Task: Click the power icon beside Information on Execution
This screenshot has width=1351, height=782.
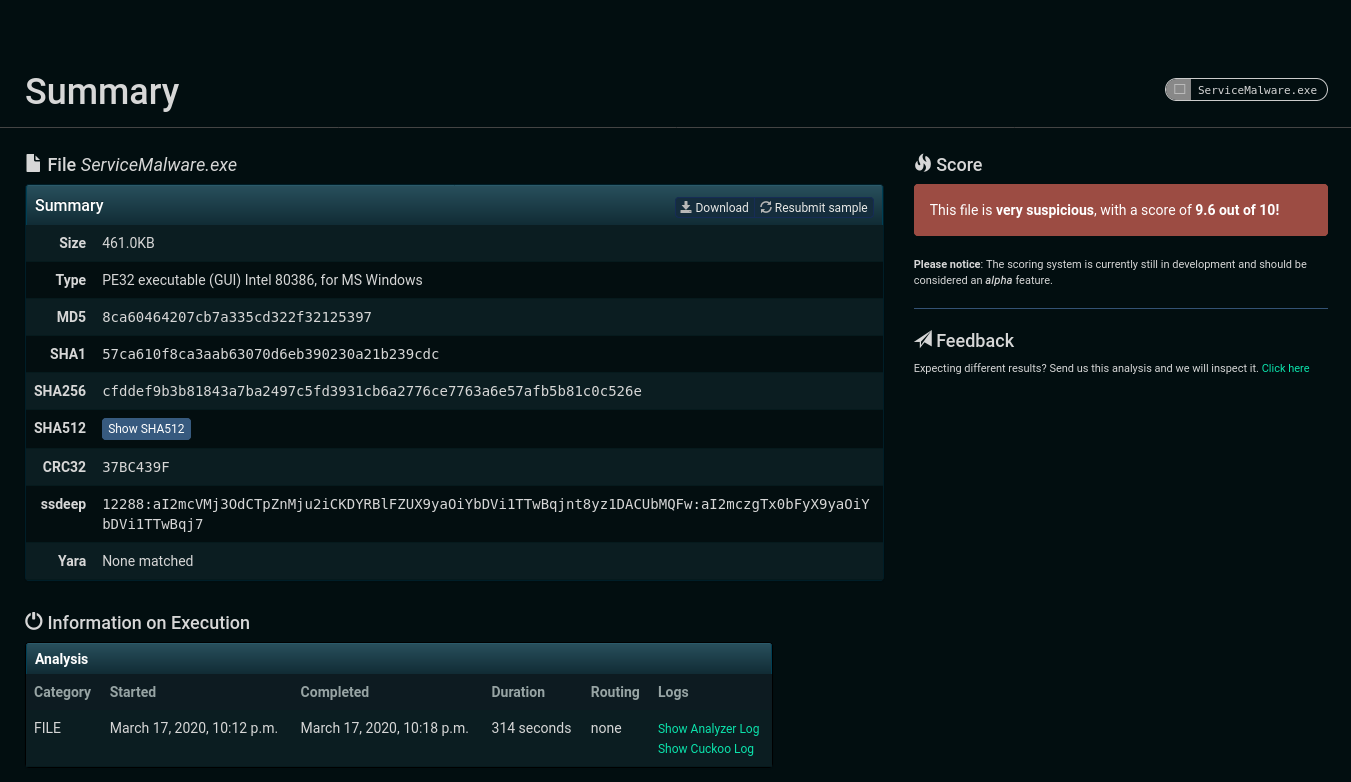Action: [34, 621]
